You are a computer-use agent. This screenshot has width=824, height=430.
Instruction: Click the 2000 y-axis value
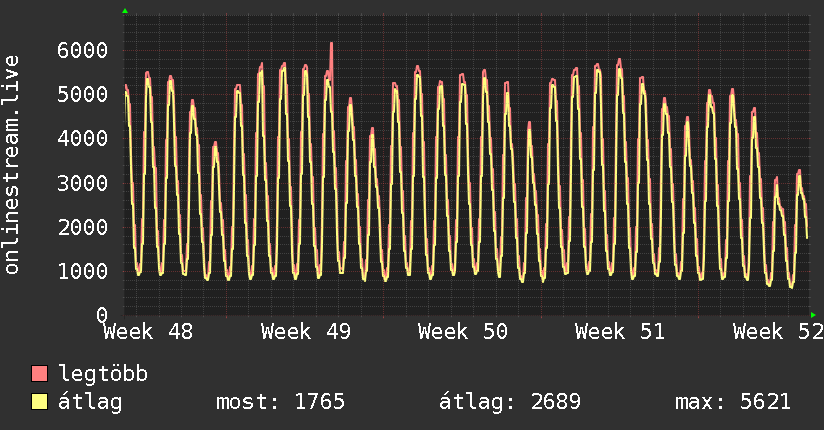coord(83,228)
